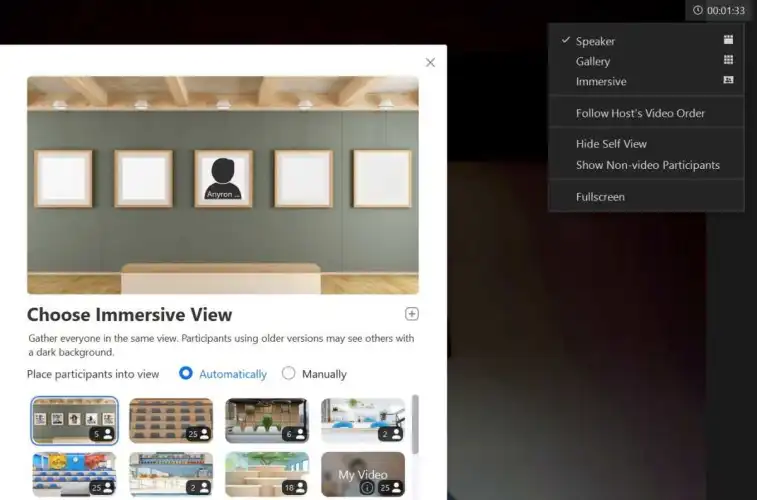757x500 pixels.
Task: Select Manually placement radio button
Action: (289, 373)
